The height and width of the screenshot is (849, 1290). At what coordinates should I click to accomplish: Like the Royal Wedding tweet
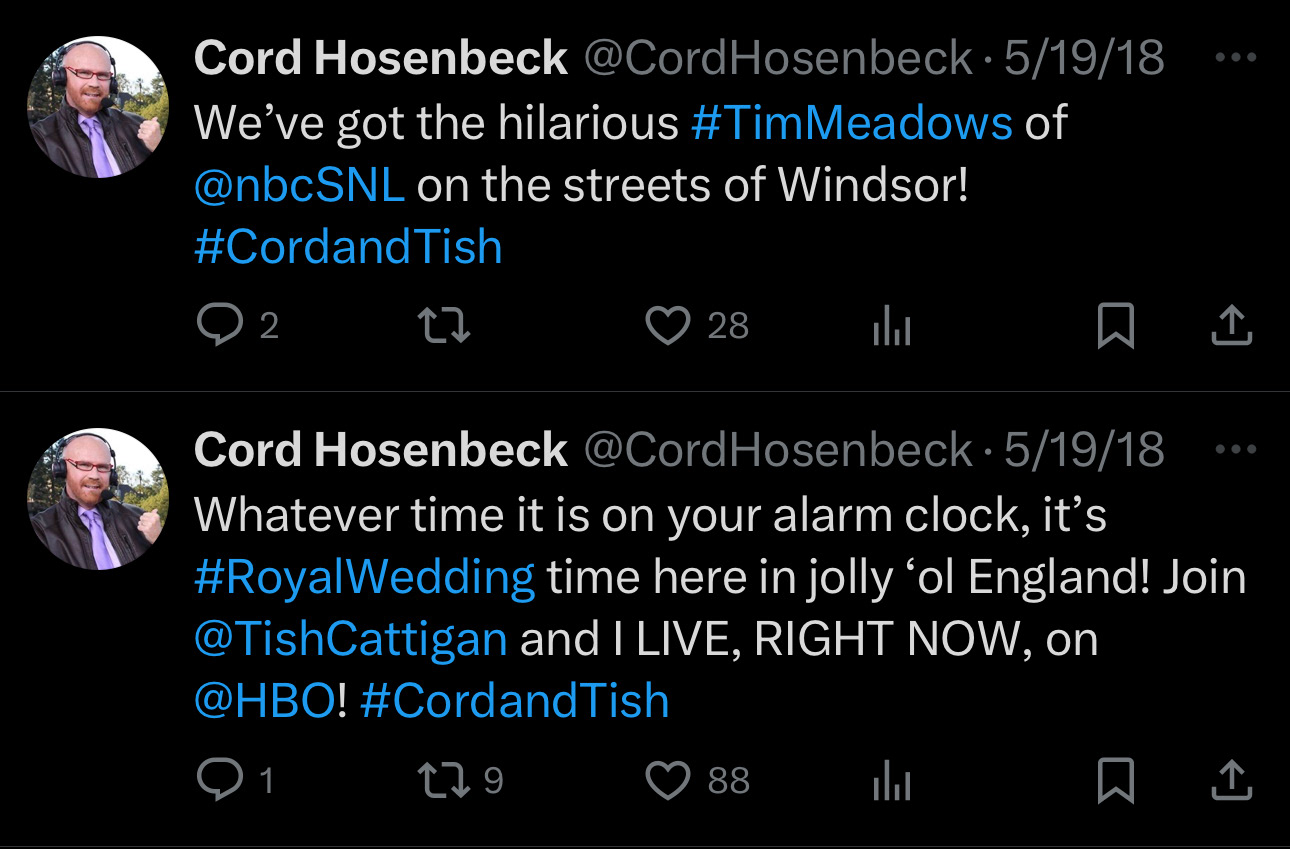click(668, 781)
